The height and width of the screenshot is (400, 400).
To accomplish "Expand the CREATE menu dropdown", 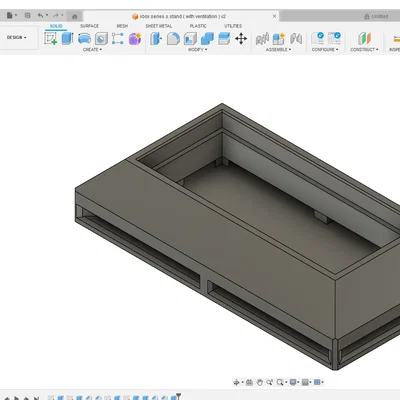I will pos(92,49).
